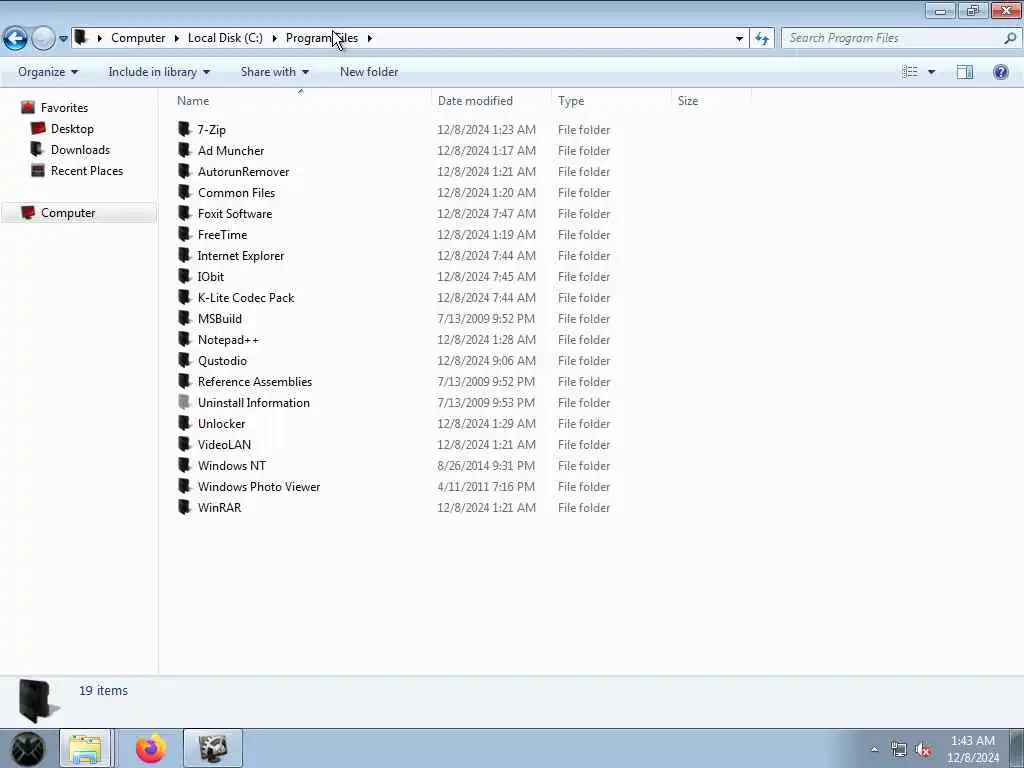Click the Show desktop strip
Image resolution: width=1024 pixels, height=768 pixels.
pos(1017,748)
